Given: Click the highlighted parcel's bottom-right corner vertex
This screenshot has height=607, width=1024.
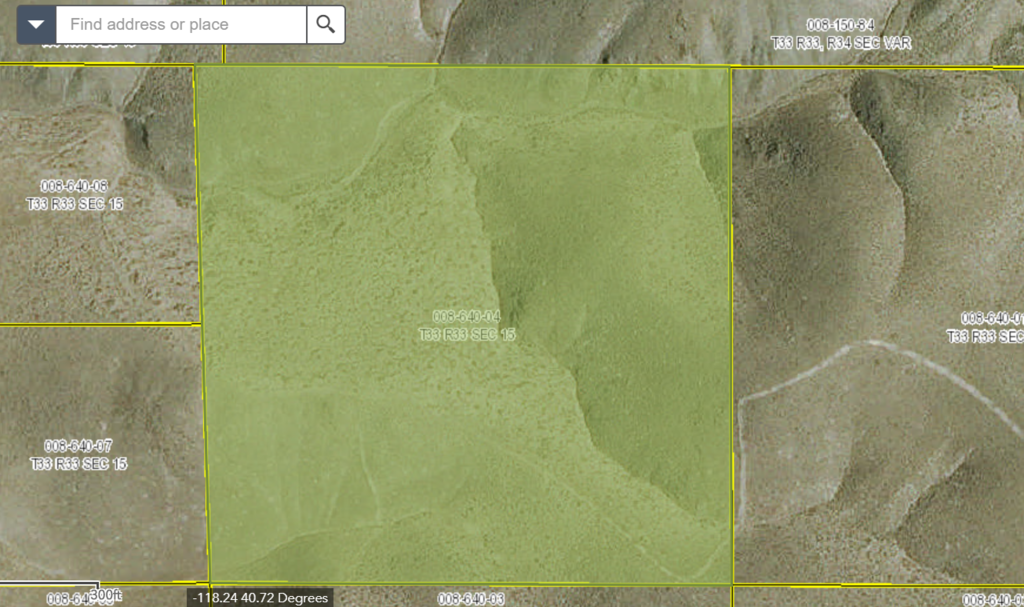Looking at the screenshot, I should point(732,584).
